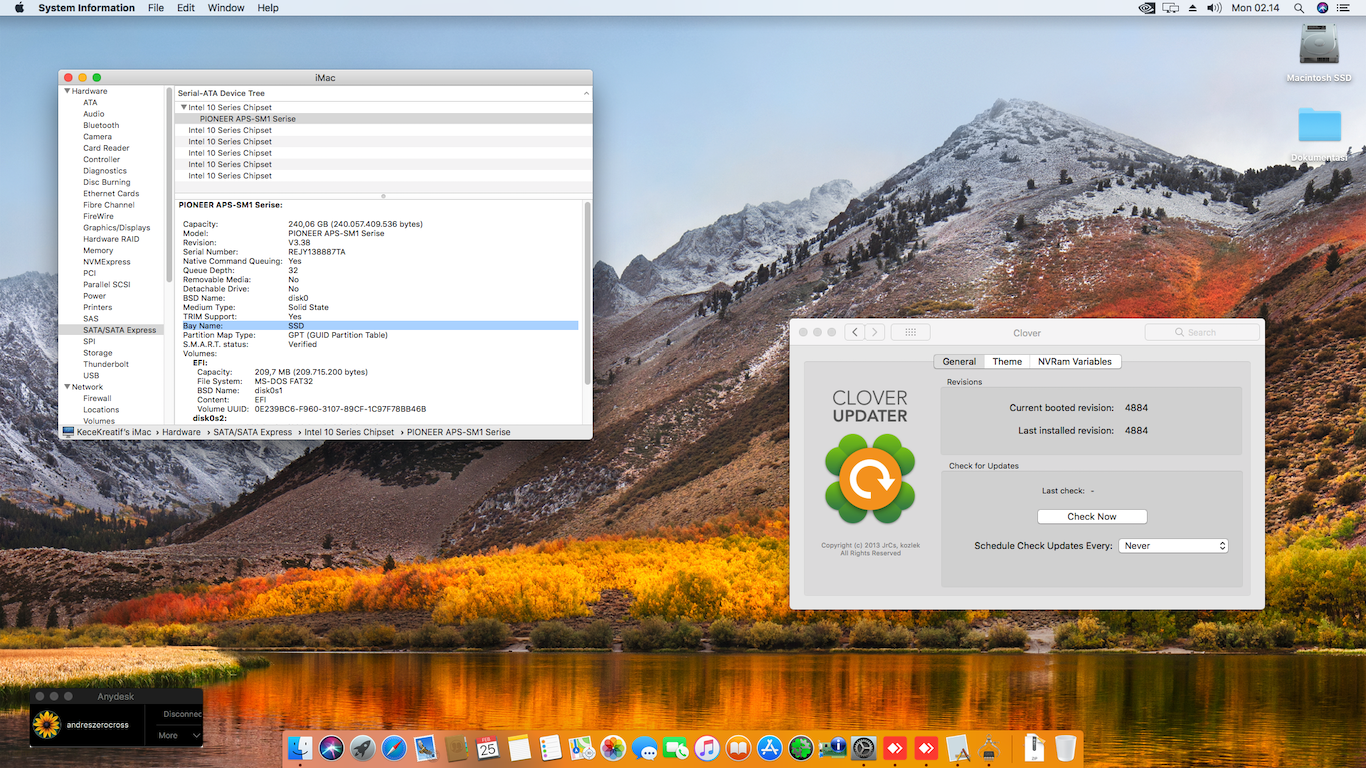Open Trash in the Dock

pyautogui.click(x=1065, y=748)
